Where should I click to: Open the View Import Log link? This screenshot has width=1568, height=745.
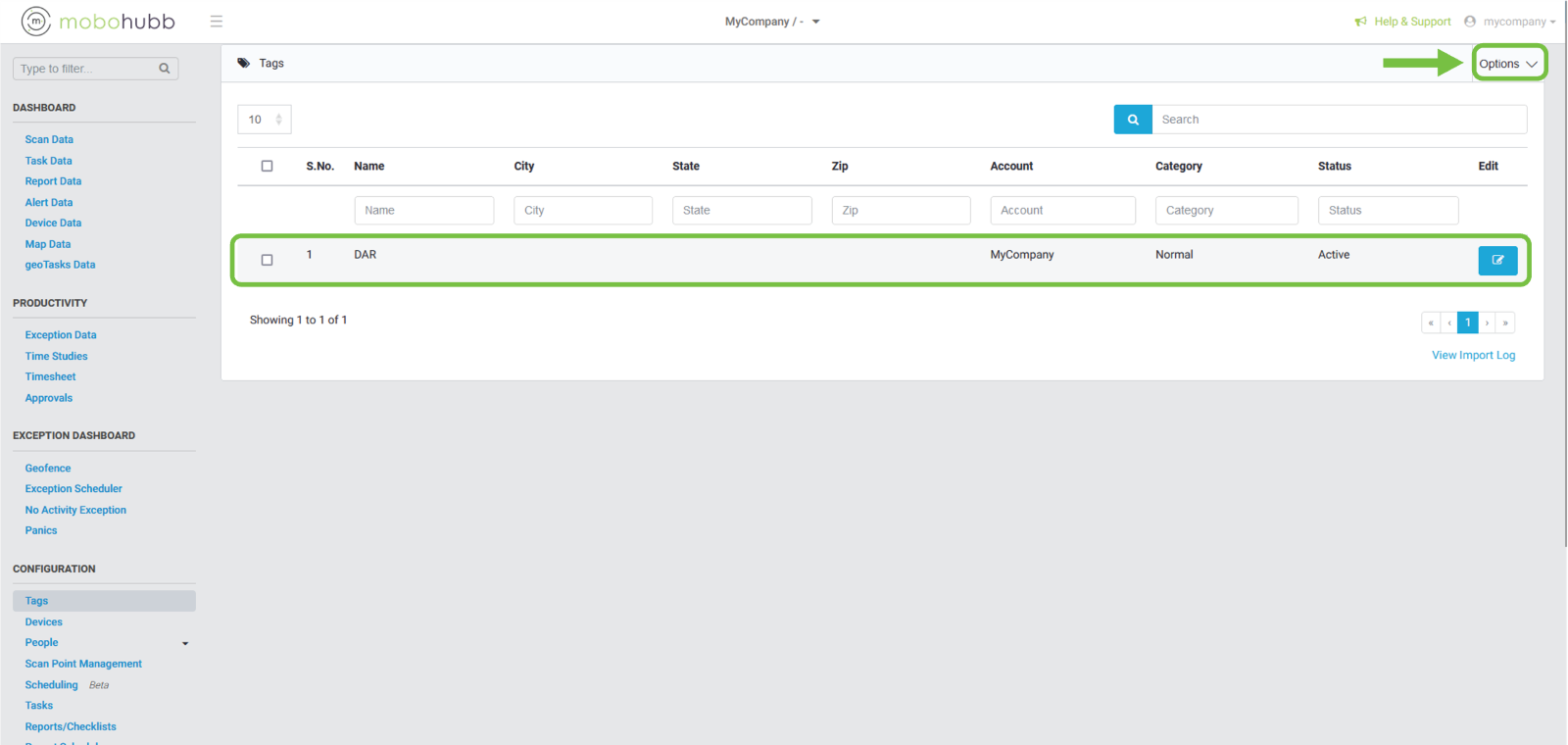click(x=1473, y=355)
